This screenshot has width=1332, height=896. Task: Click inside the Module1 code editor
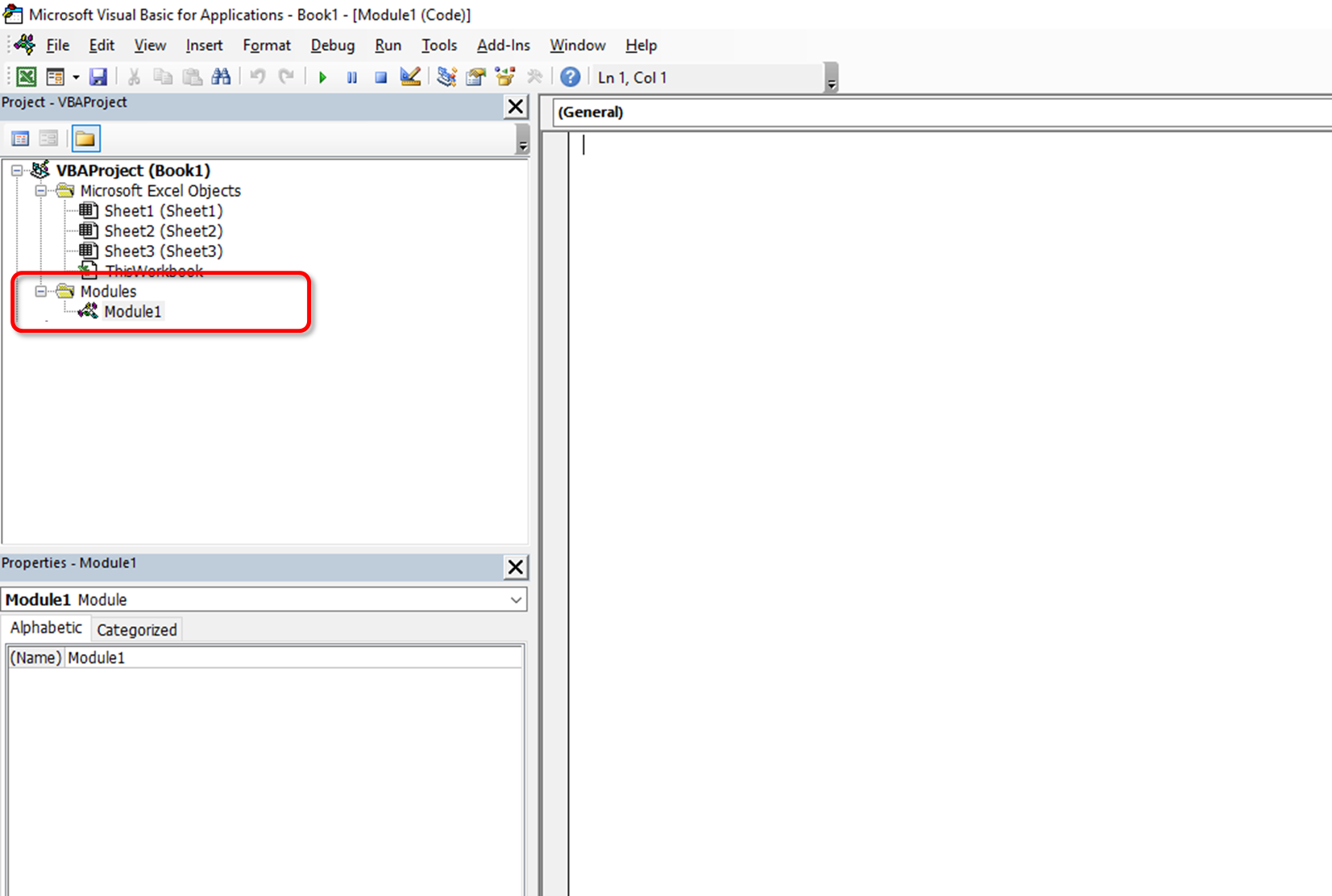tap(949, 516)
